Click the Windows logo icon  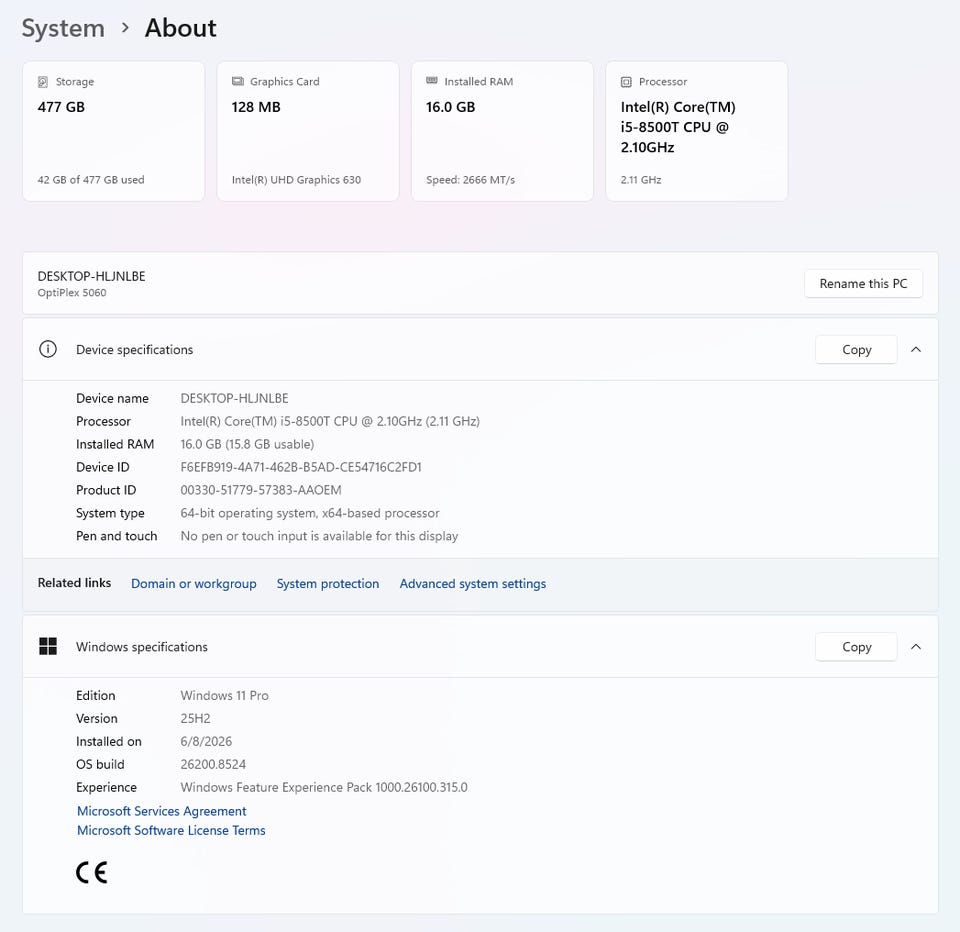[48, 646]
